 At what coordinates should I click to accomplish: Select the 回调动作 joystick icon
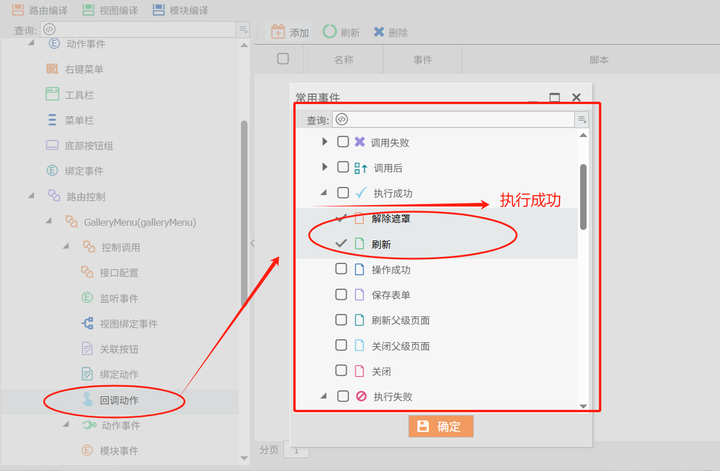click(x=87, y=399)
